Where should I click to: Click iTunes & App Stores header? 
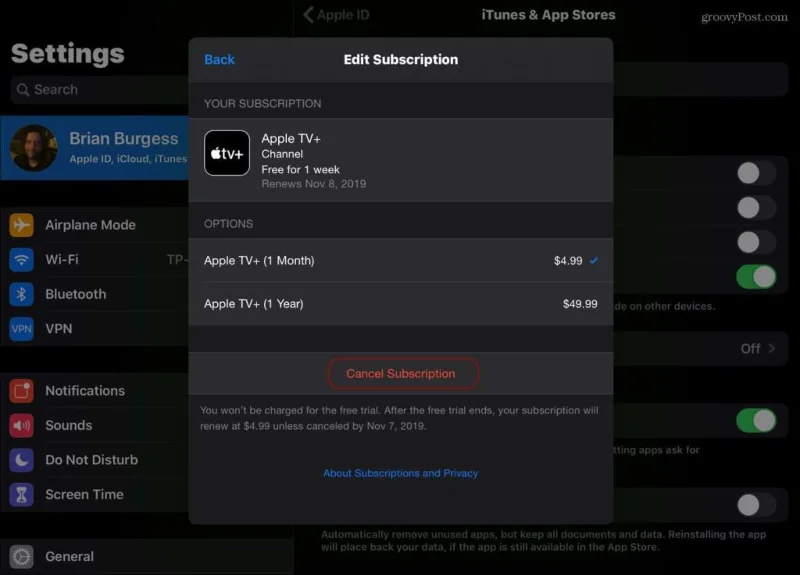[548, 15]
